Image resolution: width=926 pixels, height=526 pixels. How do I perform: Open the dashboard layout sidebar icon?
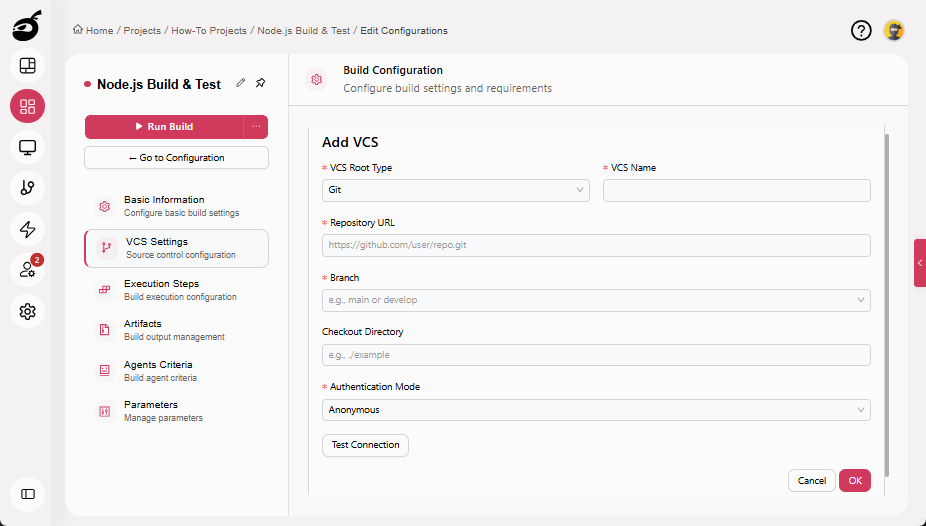coord(27,66)
